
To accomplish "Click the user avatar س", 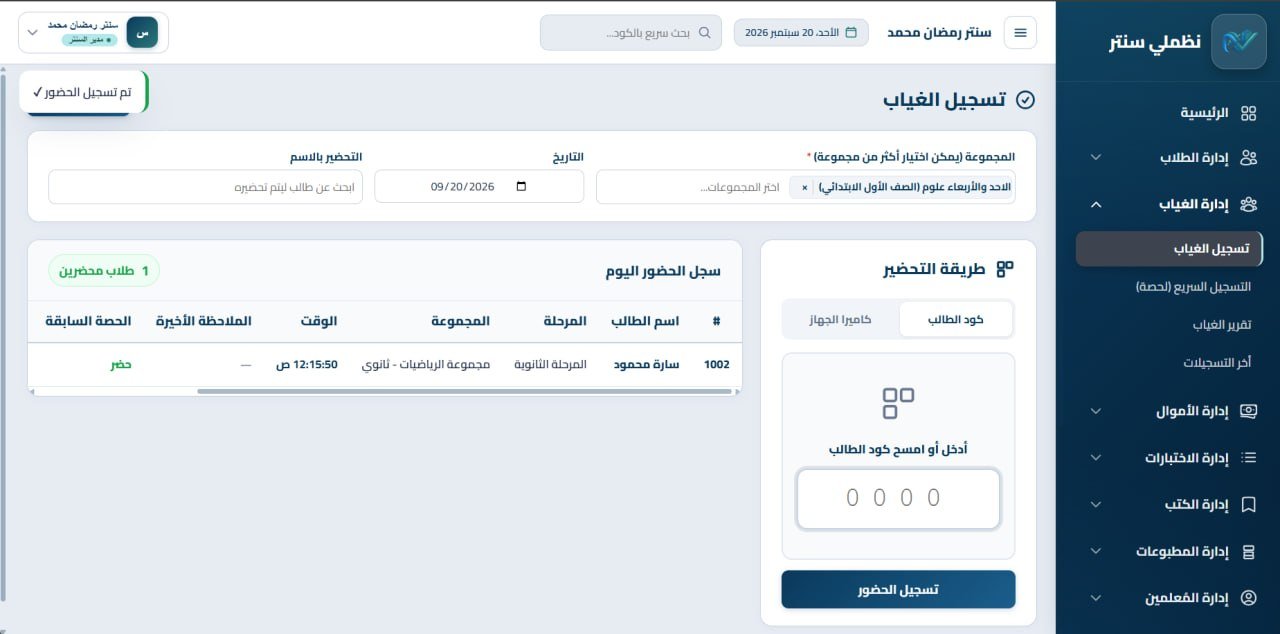I will 142,32.
